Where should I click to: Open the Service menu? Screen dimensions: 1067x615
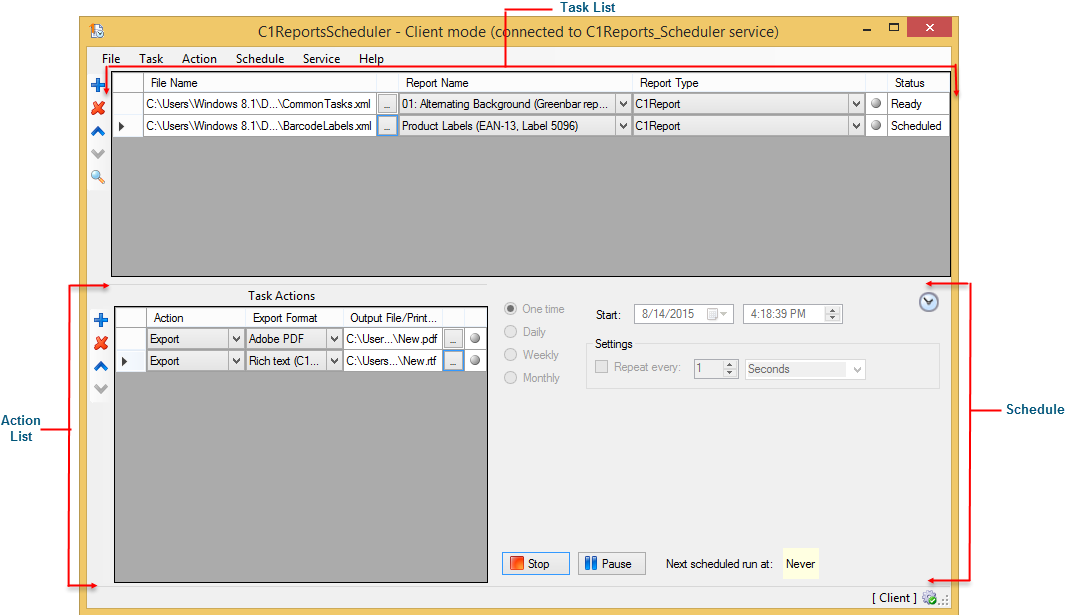coord(321,59)
